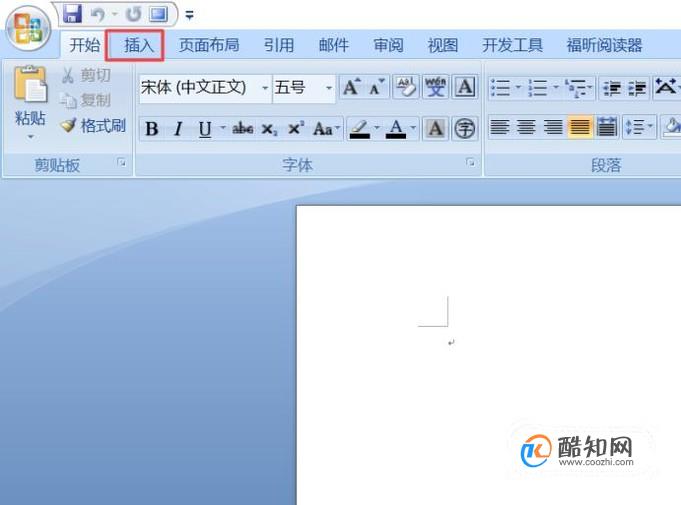The image size is (681, 505).
Task: Save document via quick access toolbar
Action: tap(72, 14)
